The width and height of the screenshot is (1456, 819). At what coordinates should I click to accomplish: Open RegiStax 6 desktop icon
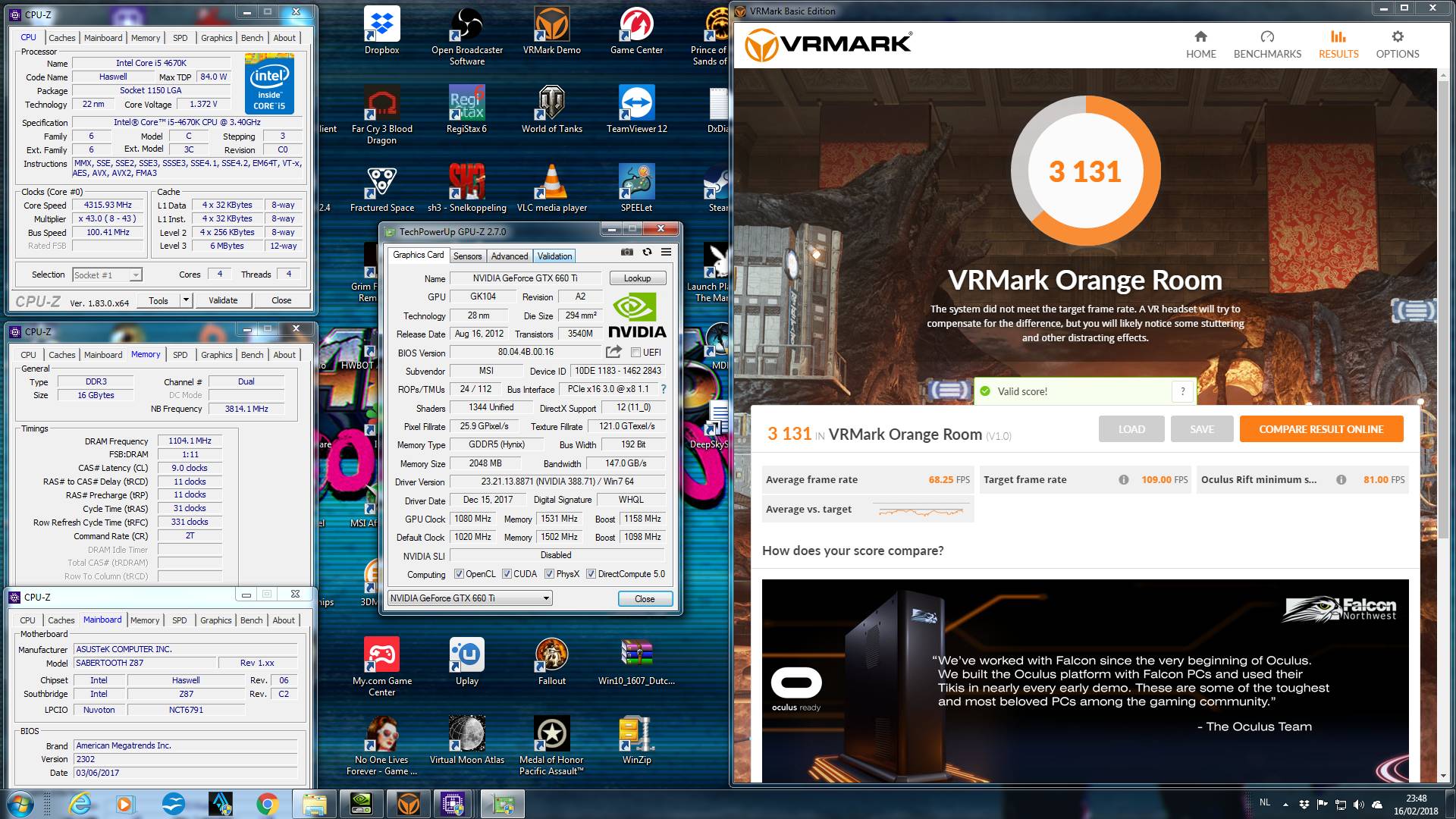(466, 109)
